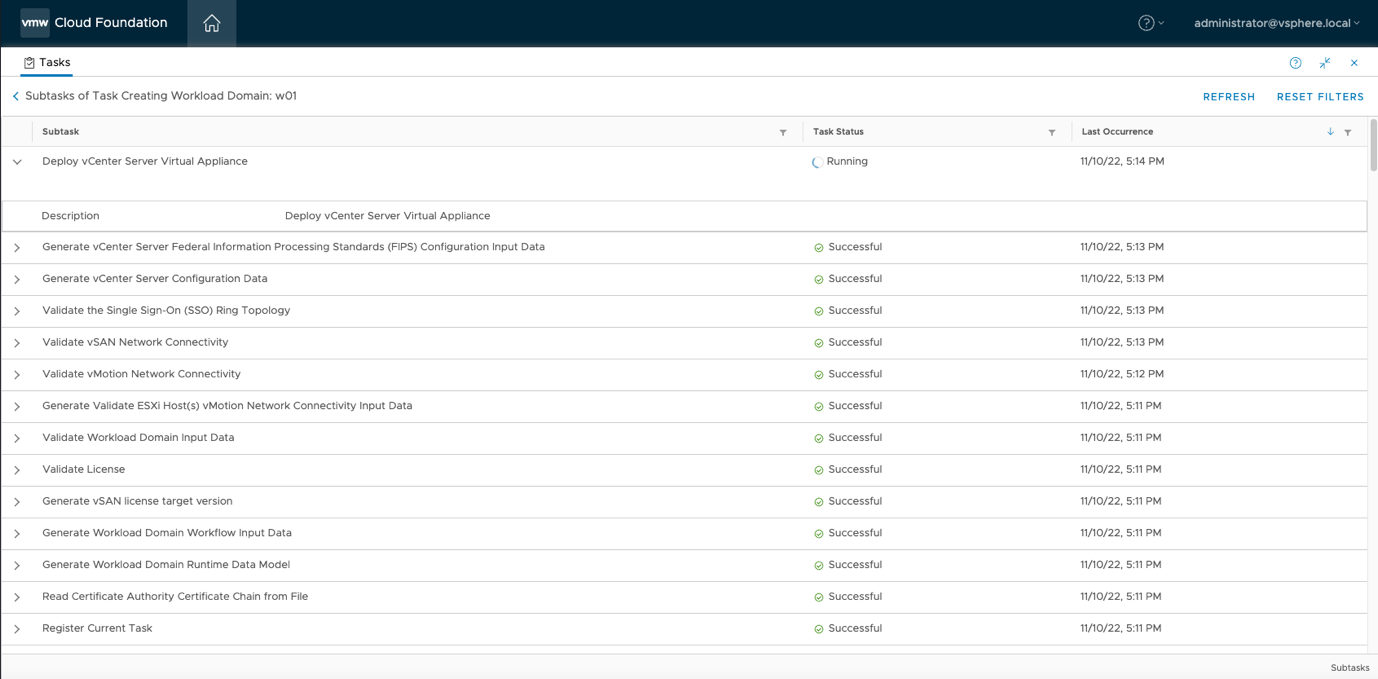Expand the Generate Validate ESXi Host(s) vMotion row
The image size is (1378, 679).
(17, 406)
